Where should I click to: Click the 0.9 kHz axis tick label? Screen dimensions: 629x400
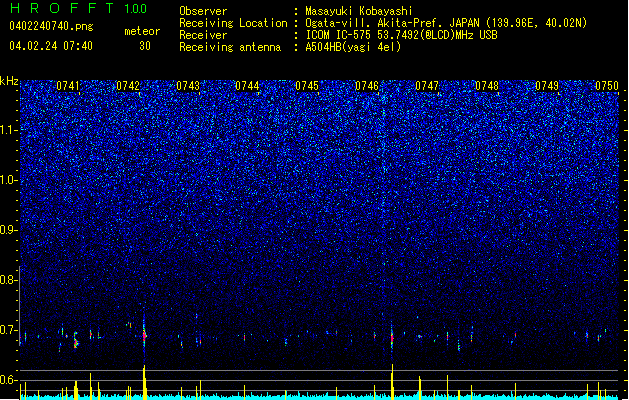click(8, 230)
